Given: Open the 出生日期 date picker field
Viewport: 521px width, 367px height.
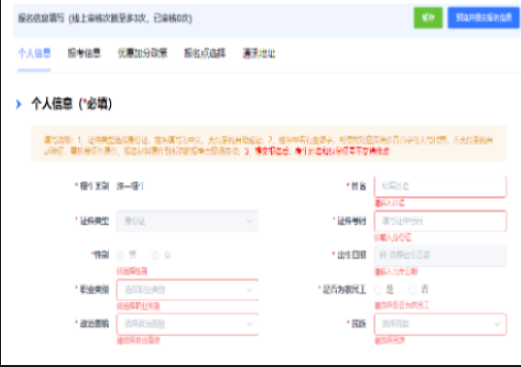Looking at the screenshot, I should pyautogui.click(x=440, y=255).
